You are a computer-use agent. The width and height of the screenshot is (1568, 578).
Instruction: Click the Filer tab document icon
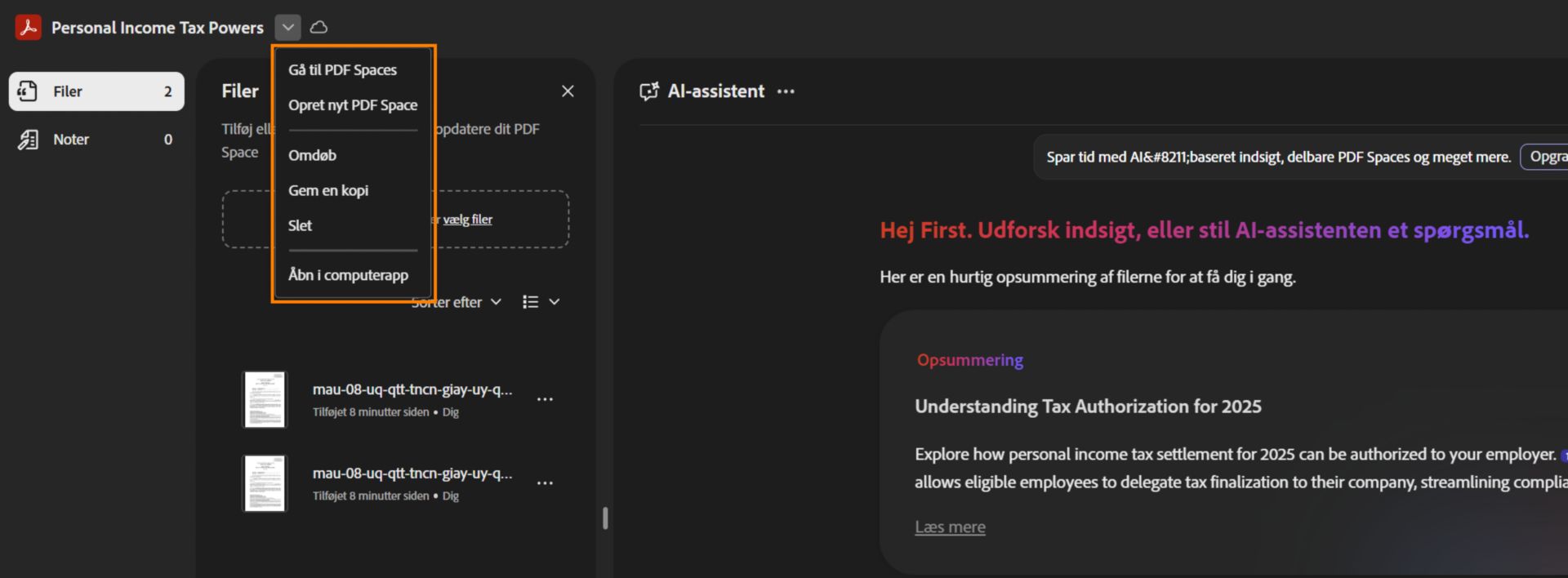point(28,91)
